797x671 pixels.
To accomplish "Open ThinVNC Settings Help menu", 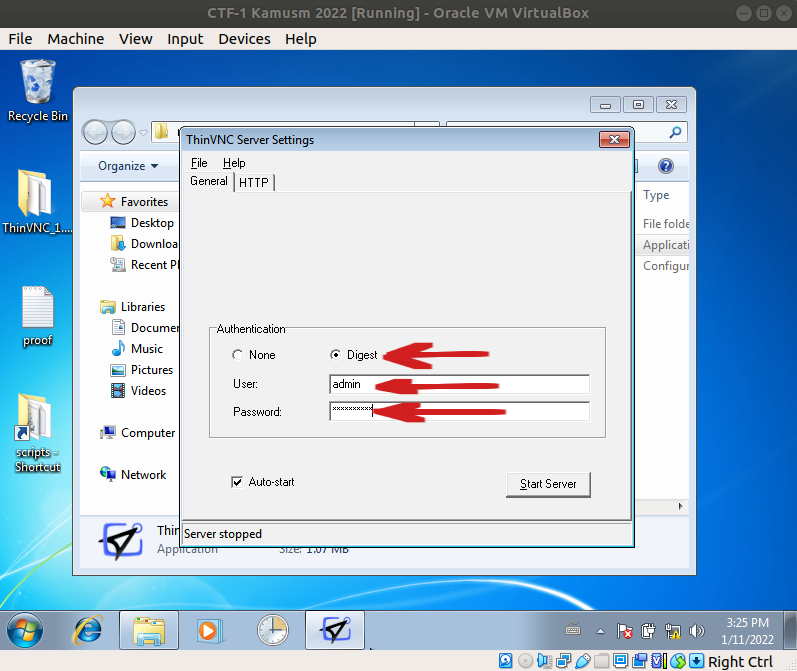I will click(234, 163).
